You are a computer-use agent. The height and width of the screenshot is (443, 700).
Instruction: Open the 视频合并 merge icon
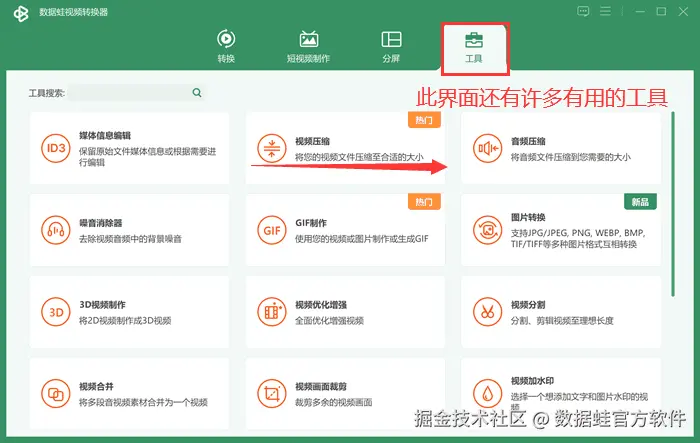(x=56, y=394)
